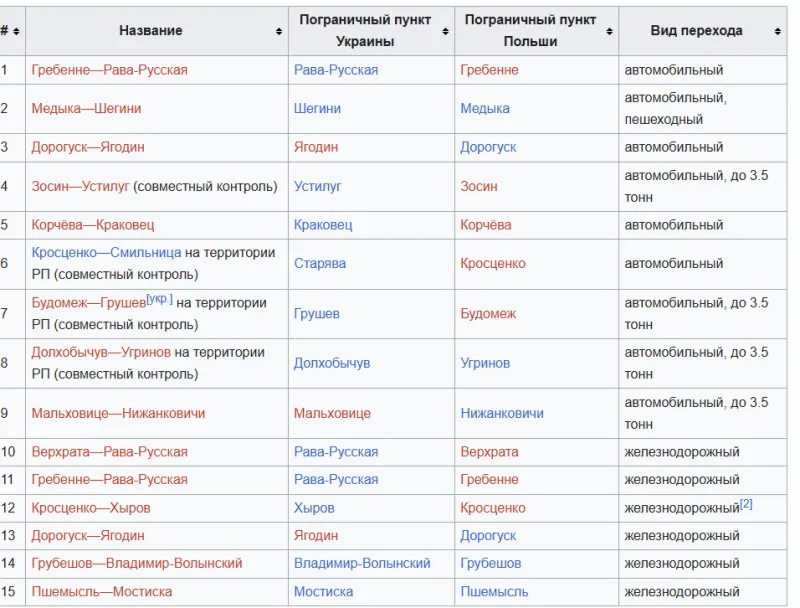
Task: Click the Нижанковичи link
Action: [502, 413]
